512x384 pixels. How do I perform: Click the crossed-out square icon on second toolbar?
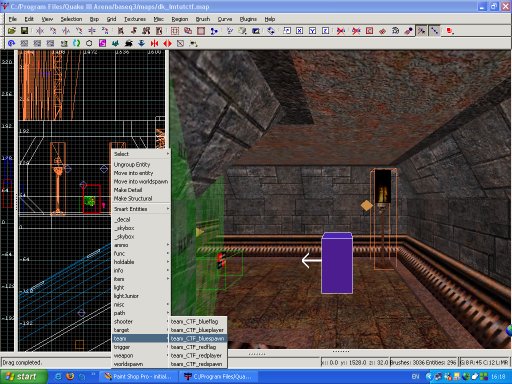[180, 43]
